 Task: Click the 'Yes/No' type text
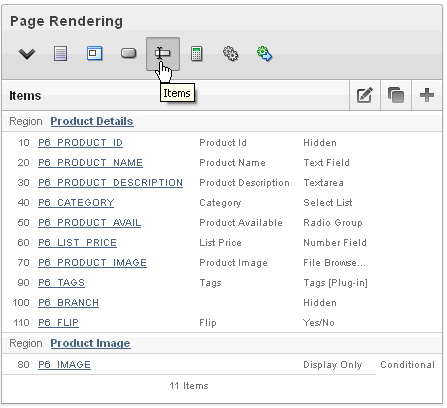coord(319,323)
